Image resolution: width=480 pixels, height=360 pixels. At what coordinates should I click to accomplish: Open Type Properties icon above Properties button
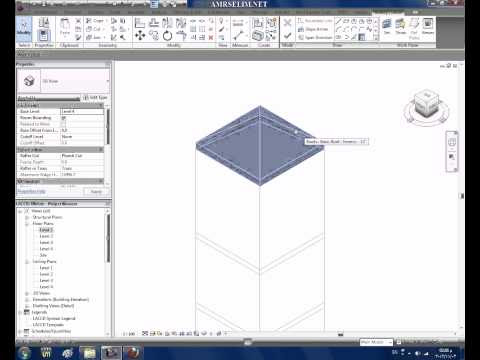click(44, 23)
